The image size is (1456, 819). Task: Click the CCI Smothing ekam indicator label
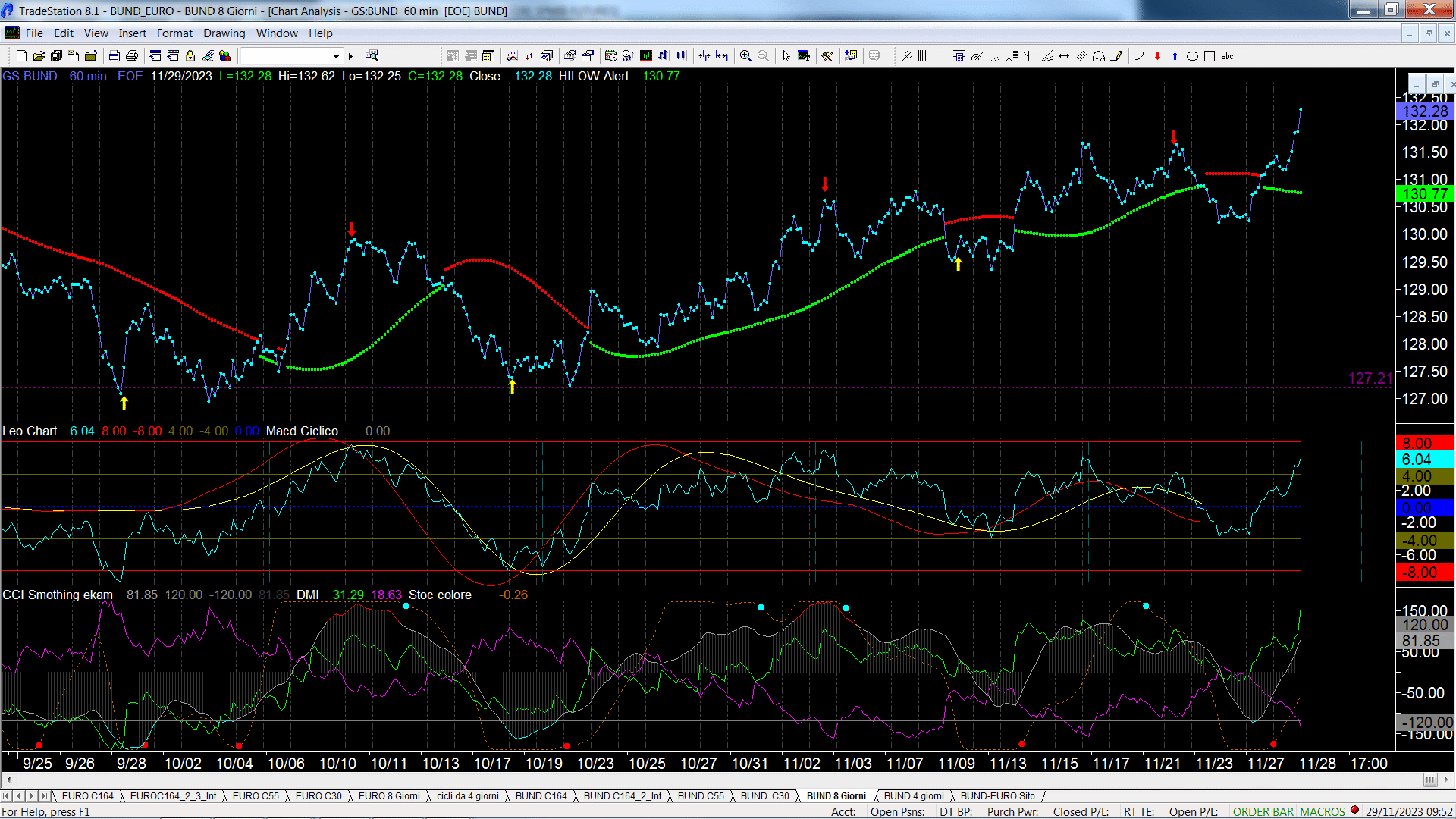tap(58, 595)
